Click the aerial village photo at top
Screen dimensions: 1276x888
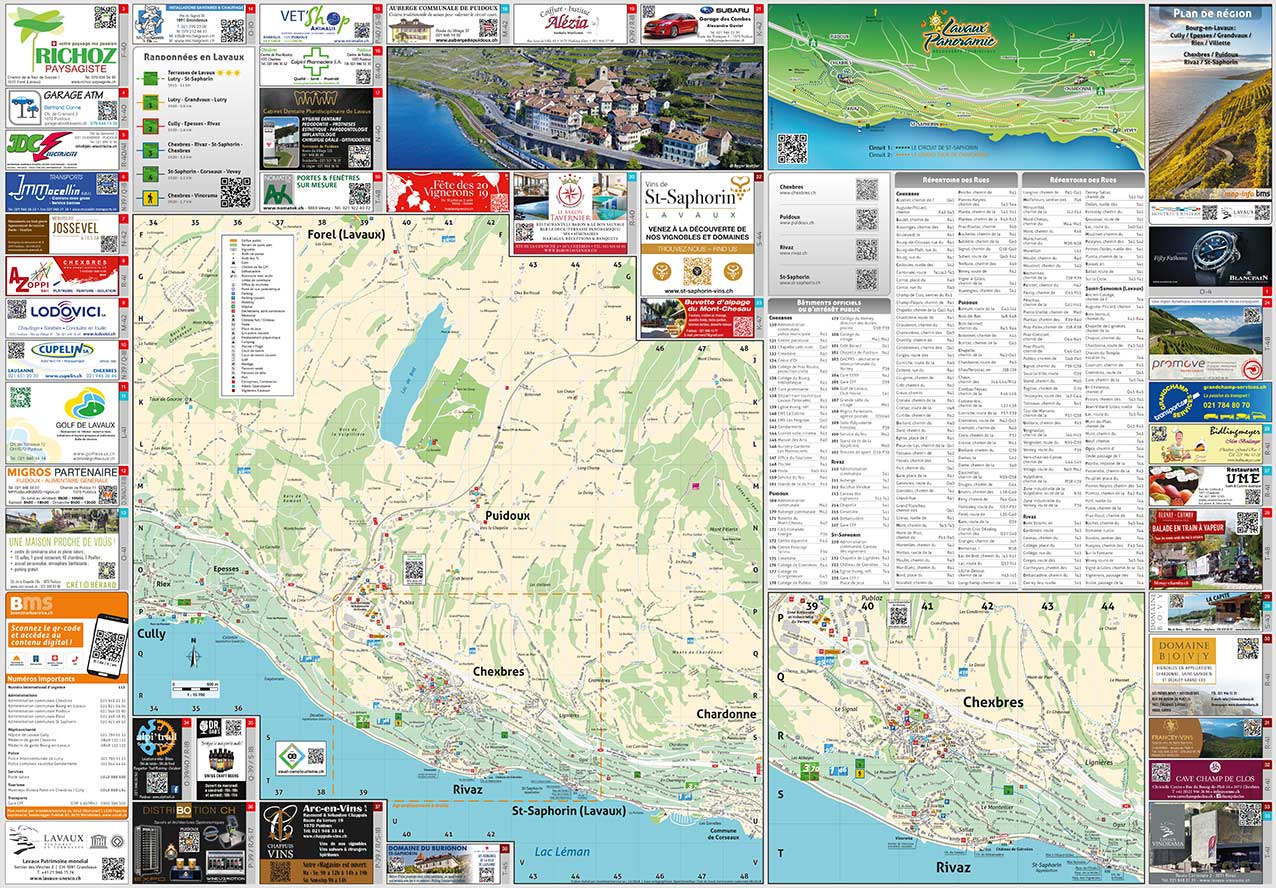tap(574, 107)
